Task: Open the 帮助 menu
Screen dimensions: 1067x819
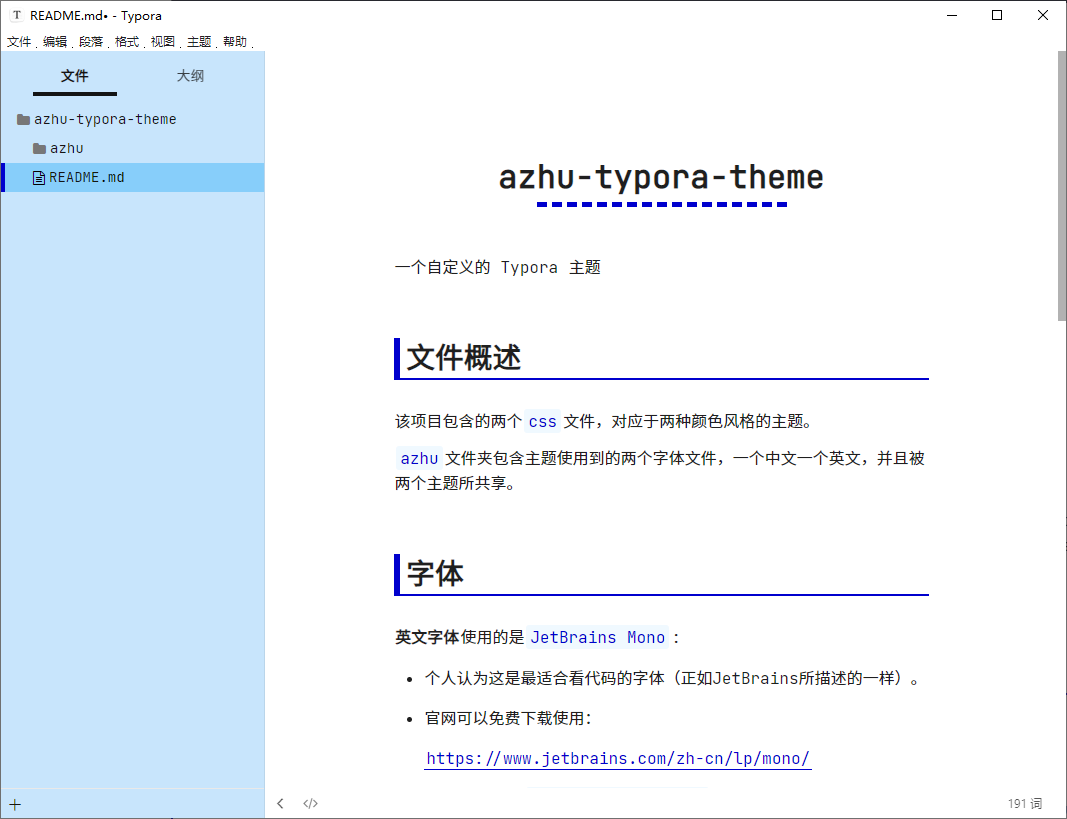Action: pyautogui.click(x=235, y=41)
